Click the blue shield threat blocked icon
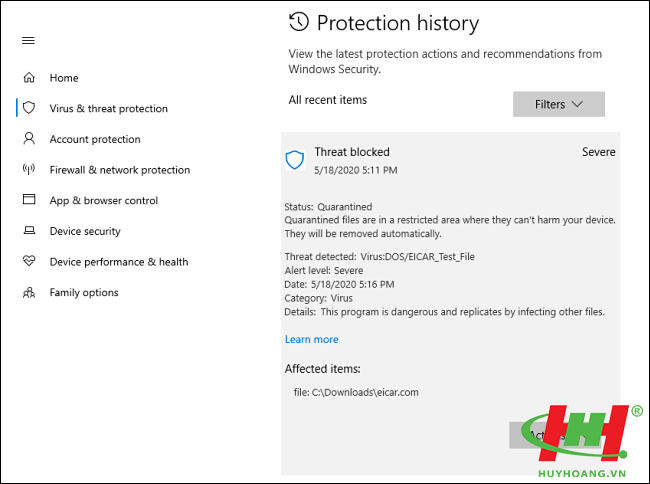The height and width of the screenshot is (484, 650). (295, 160)
